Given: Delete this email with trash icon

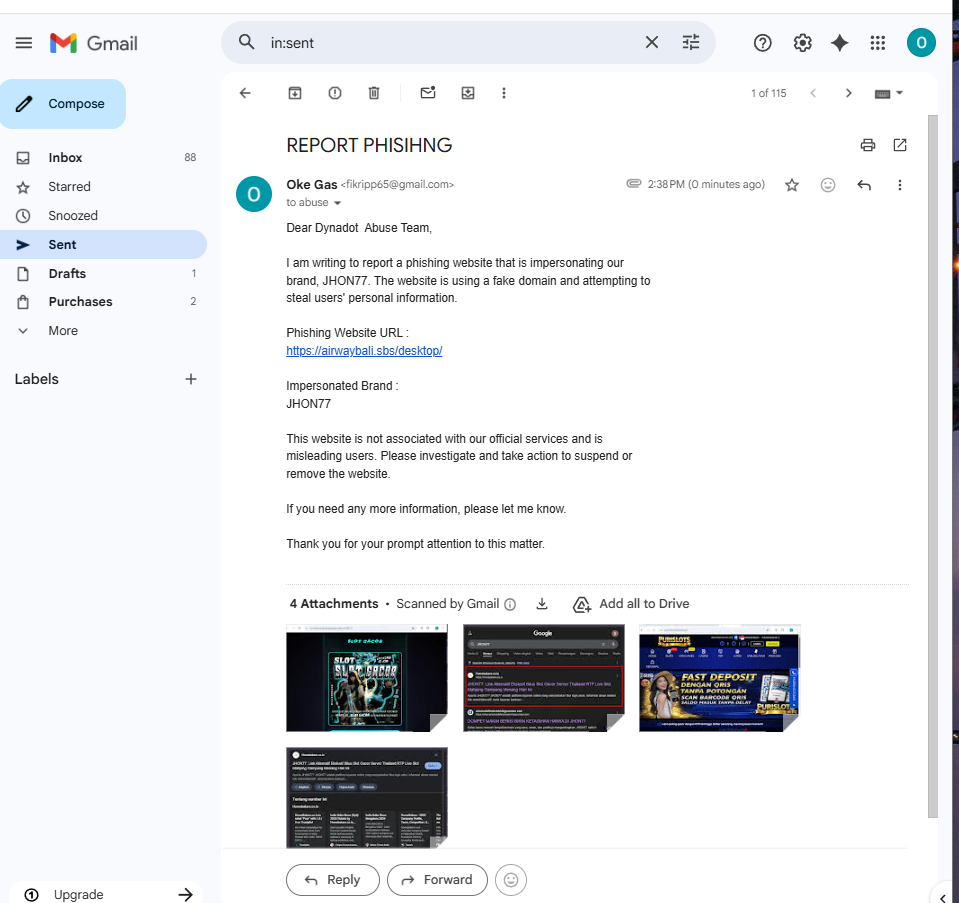Looking at the screenshot, I should (374, 93).
